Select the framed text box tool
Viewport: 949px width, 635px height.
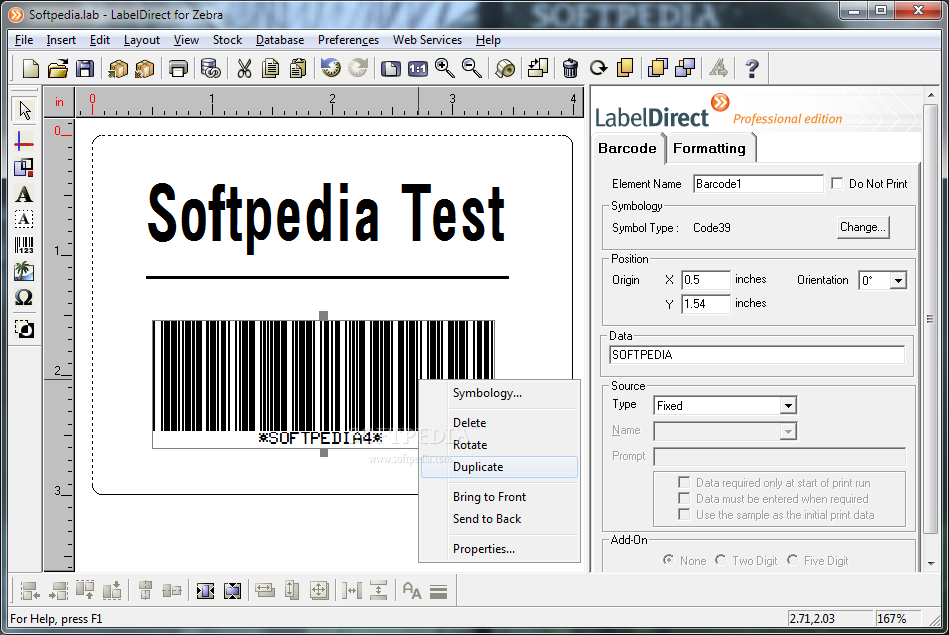click(x=24, y=219)
